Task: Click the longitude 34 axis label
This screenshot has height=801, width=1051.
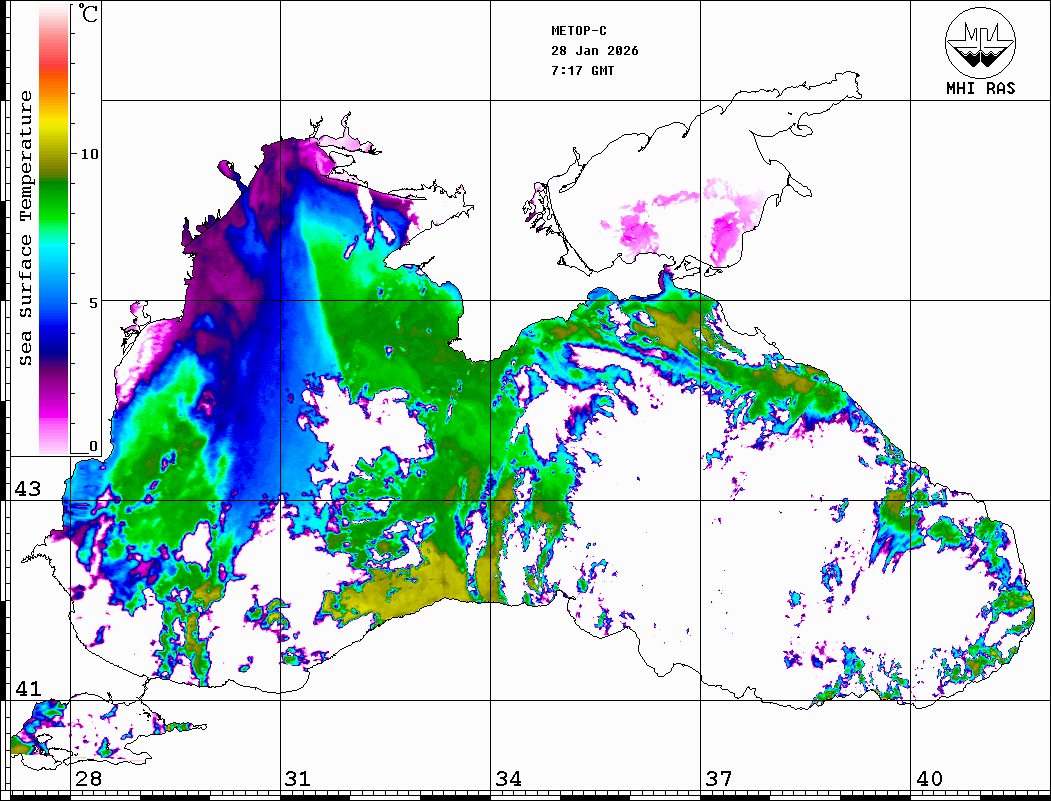Action: [508, 779]
